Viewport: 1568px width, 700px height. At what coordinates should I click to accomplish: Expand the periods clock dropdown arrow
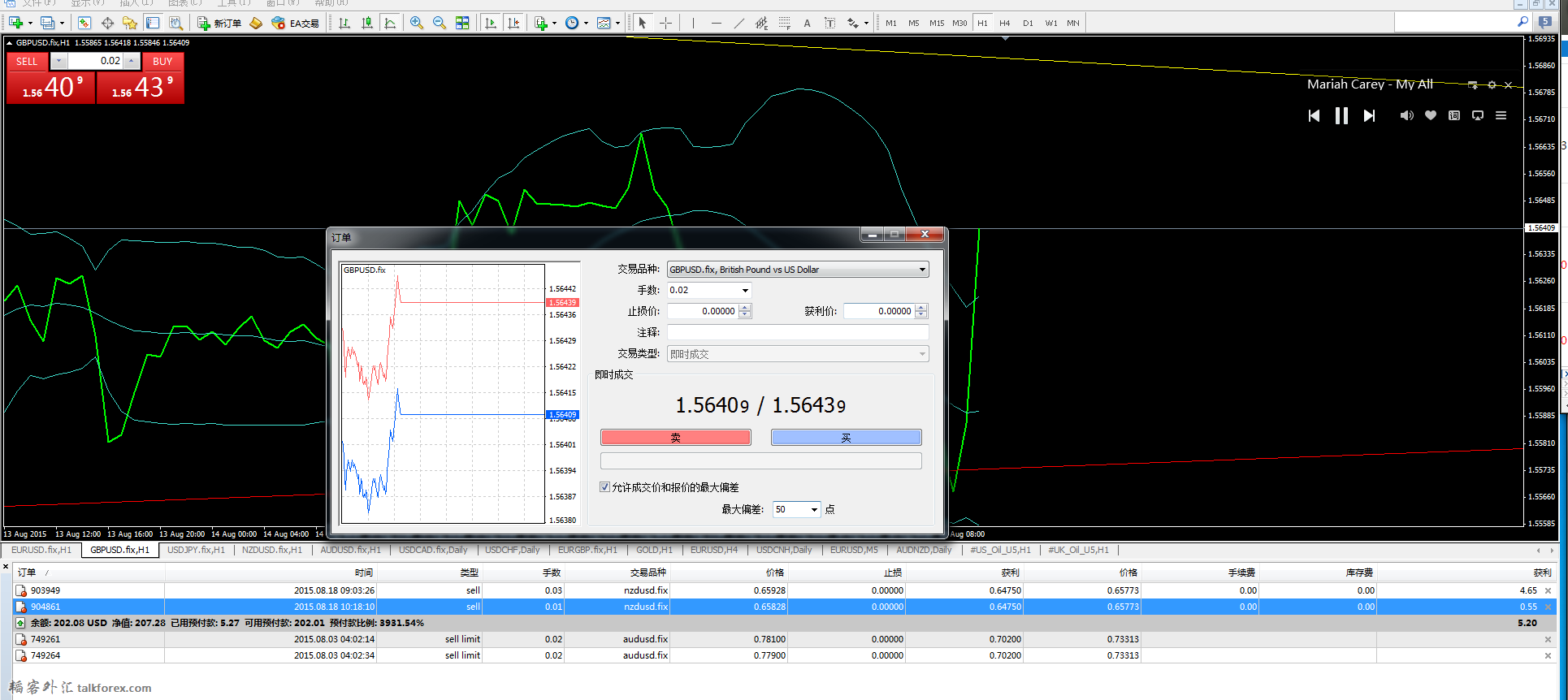(x=586, y=23)
